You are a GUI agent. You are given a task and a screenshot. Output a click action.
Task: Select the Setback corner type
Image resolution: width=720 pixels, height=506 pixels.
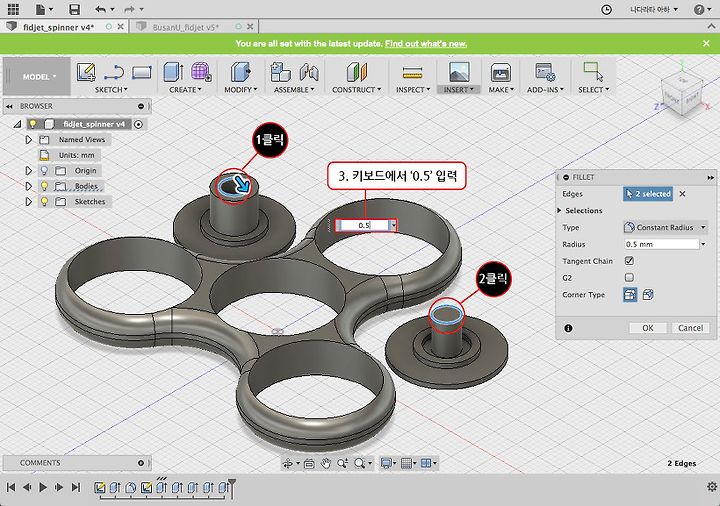pyautogui.click(x=647, y=294)
